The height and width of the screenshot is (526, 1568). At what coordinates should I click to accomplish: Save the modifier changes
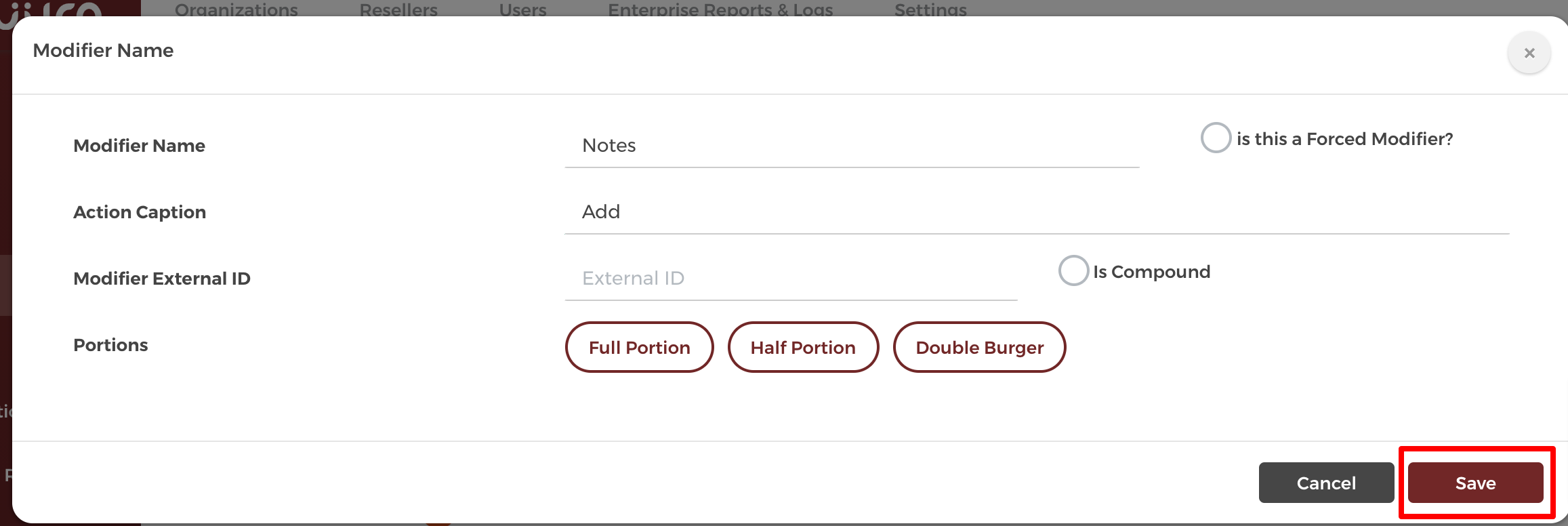click(1476, 483)
